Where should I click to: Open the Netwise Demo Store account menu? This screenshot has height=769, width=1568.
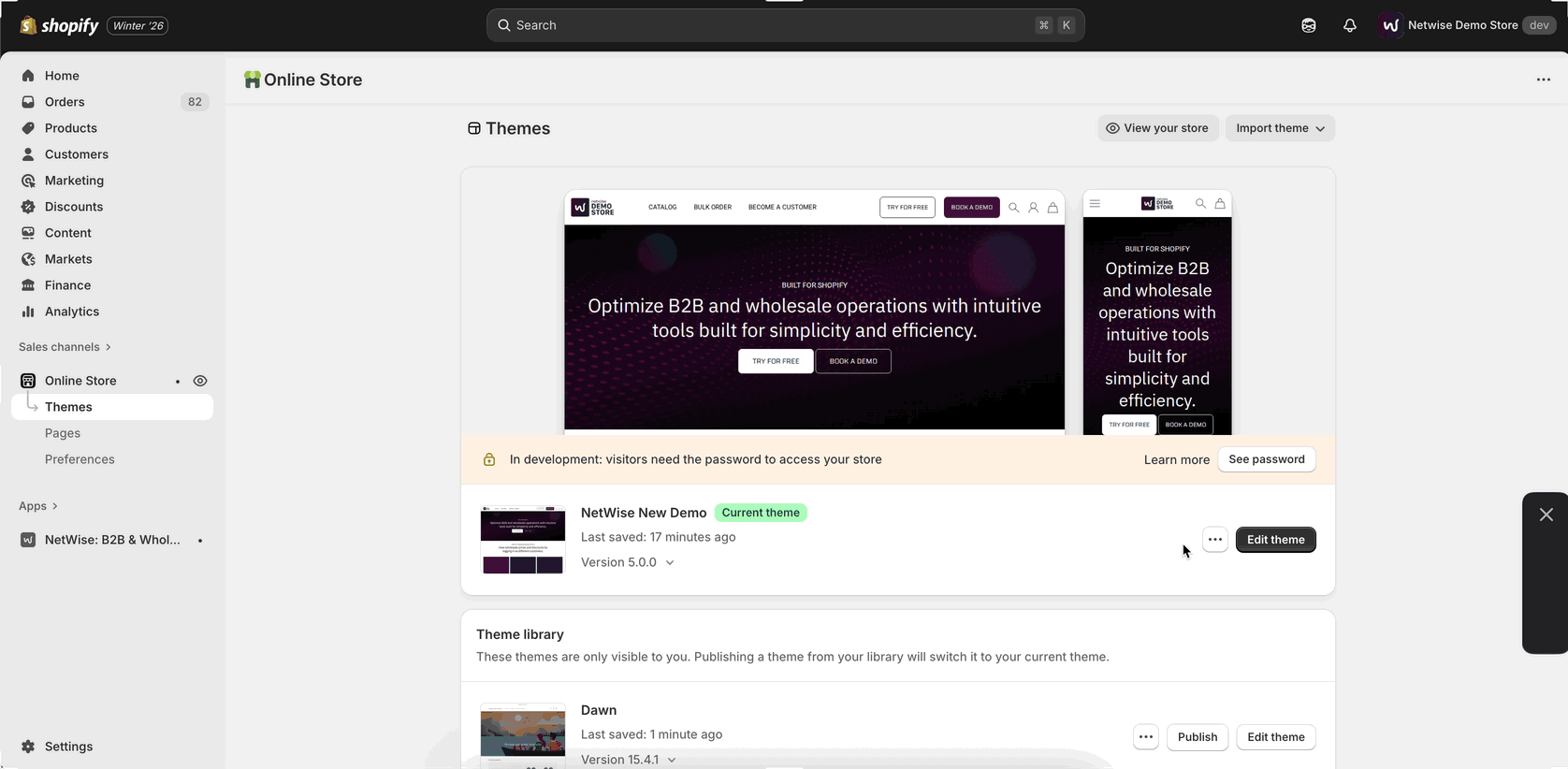point(1467,25)
